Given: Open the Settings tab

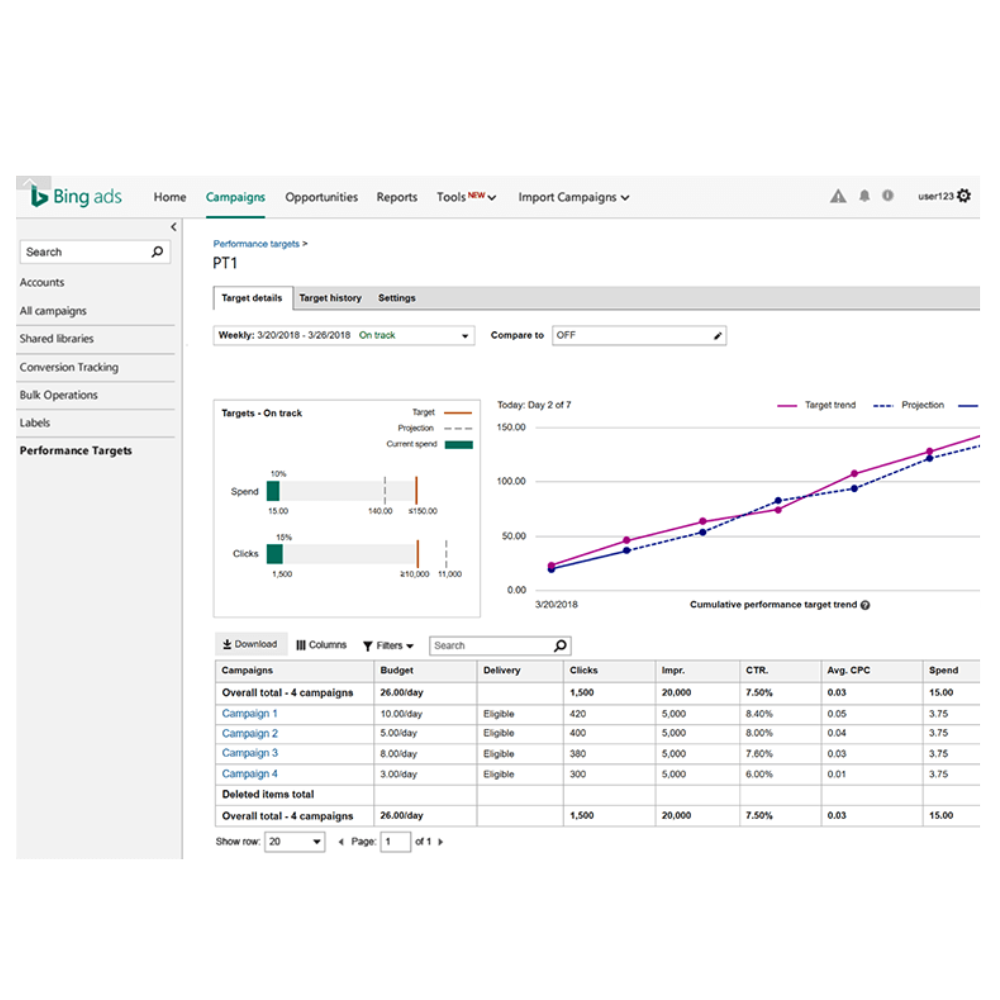Looking at the screenshot, I should click(396, 298).
